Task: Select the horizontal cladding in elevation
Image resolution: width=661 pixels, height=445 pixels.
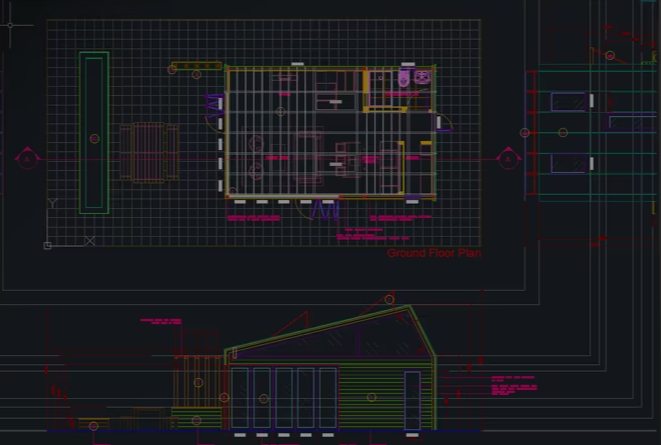Action: [x=371, y=397]
